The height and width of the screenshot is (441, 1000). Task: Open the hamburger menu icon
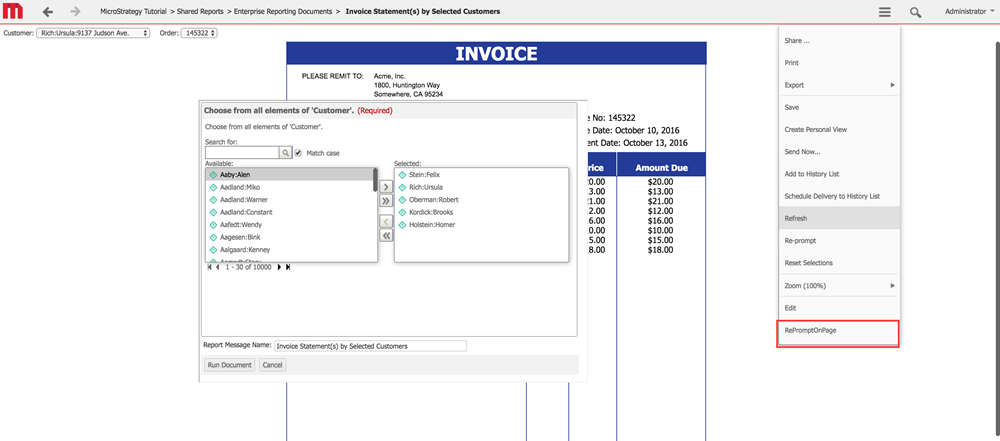click(884, 11)
